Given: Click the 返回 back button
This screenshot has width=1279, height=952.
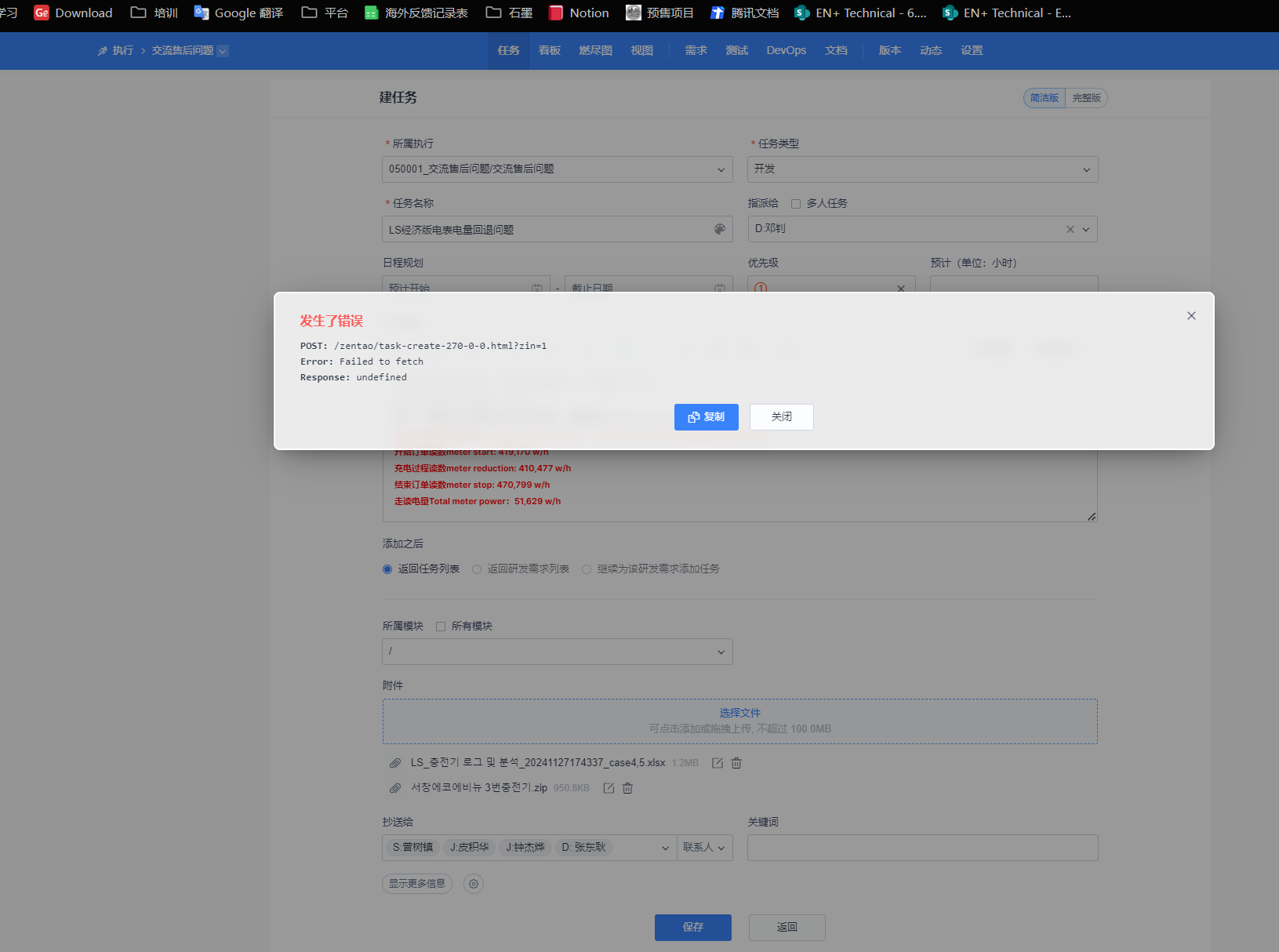Looking at the screenshot, I should [787, 928].
